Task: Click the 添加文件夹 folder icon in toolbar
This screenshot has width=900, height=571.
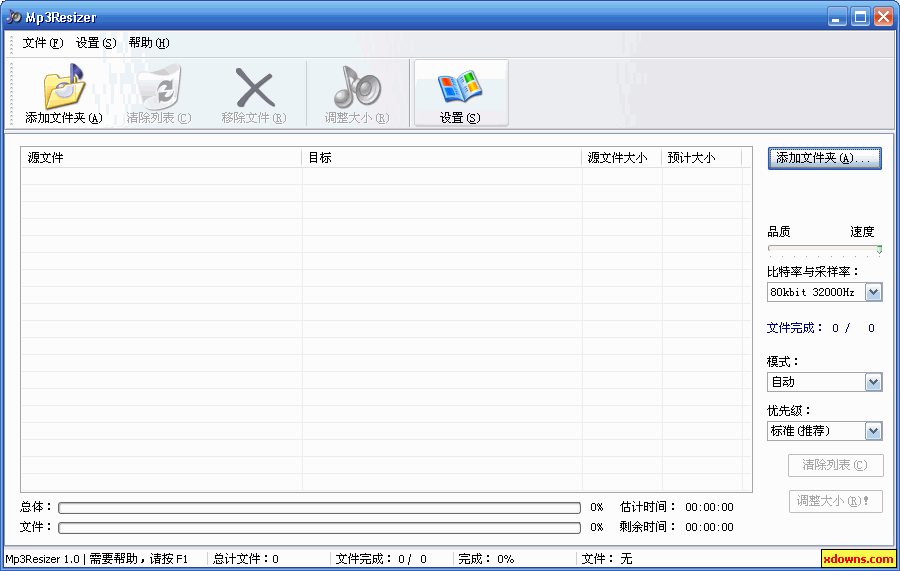Action: [64, 87]
